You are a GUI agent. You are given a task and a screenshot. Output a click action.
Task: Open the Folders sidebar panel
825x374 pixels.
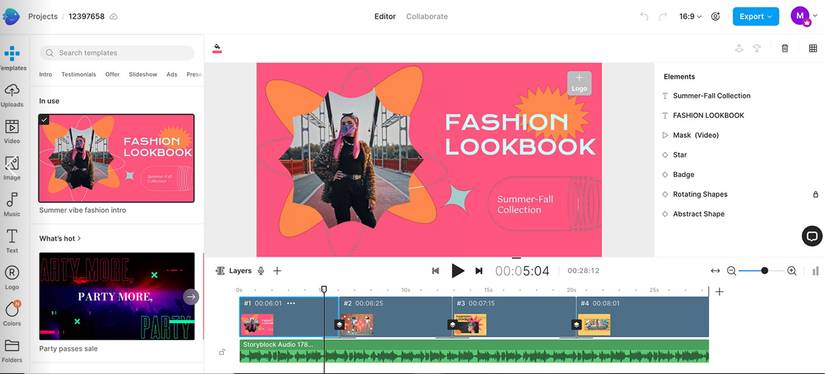point(12,350)
